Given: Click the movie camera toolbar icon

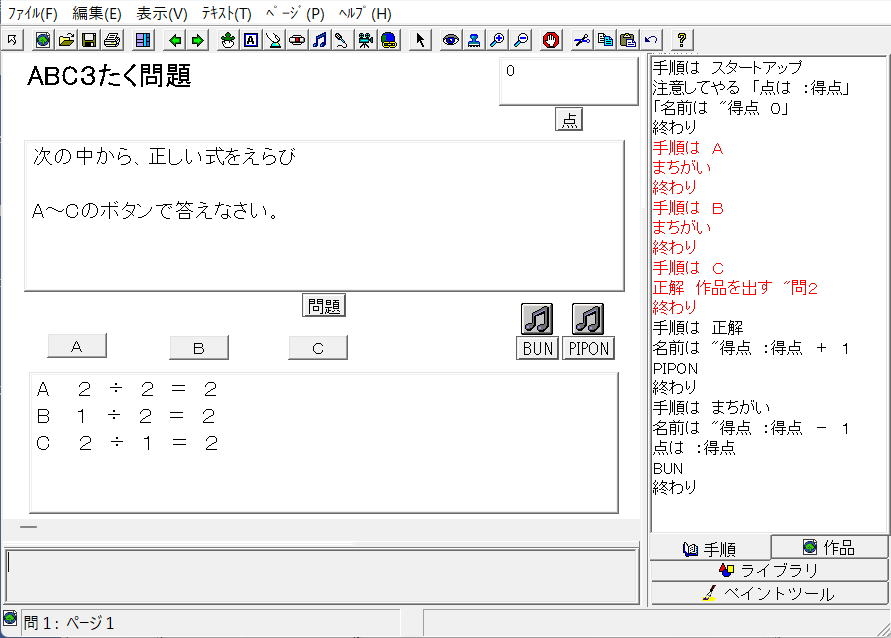Looking at the screenshot, I should 365,40.
